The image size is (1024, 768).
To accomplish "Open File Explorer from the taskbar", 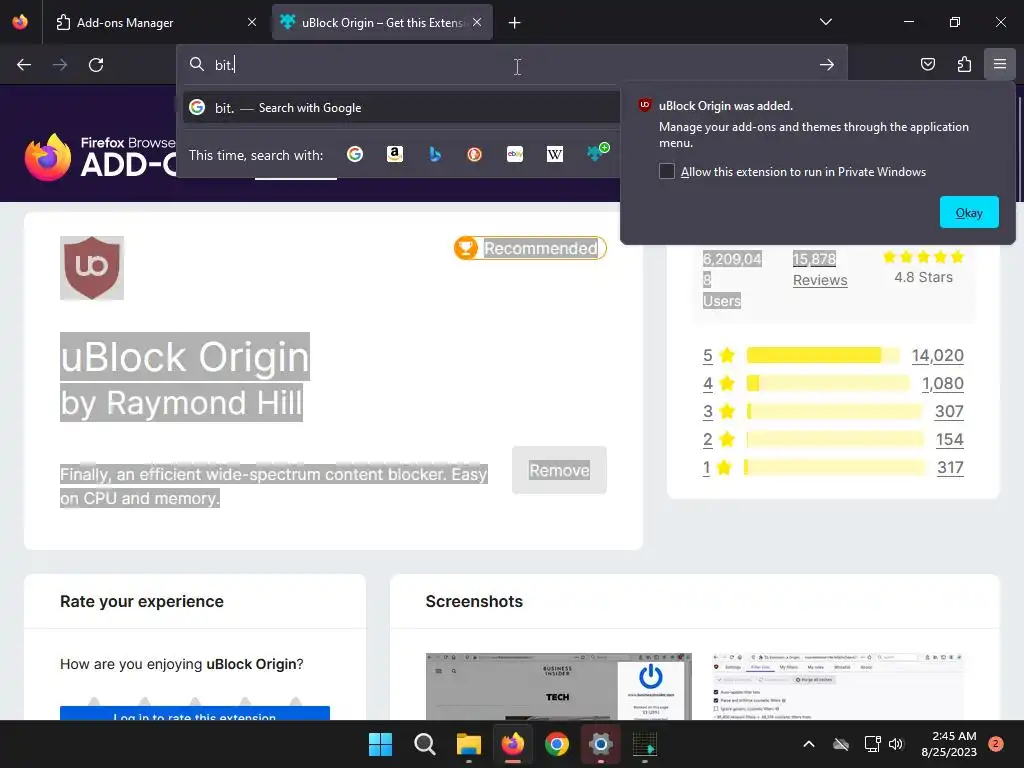I will [x=468, y=744].
